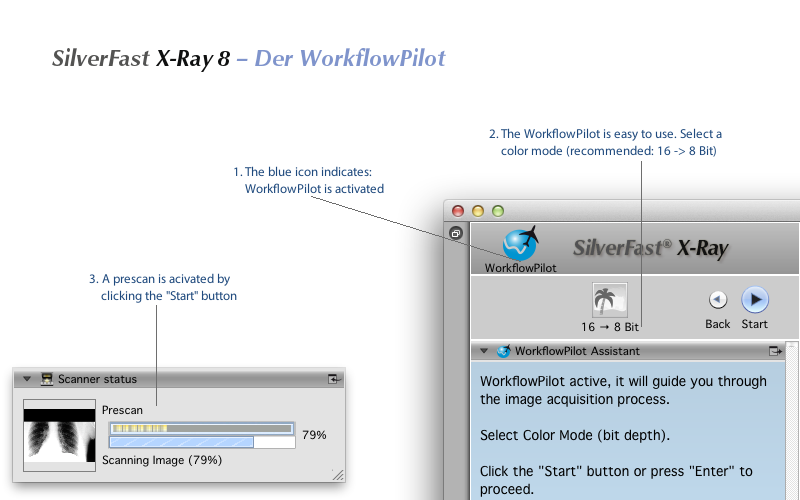Click the Assistant panel scrollbar up arrow
800x500 pixels.
793,349
